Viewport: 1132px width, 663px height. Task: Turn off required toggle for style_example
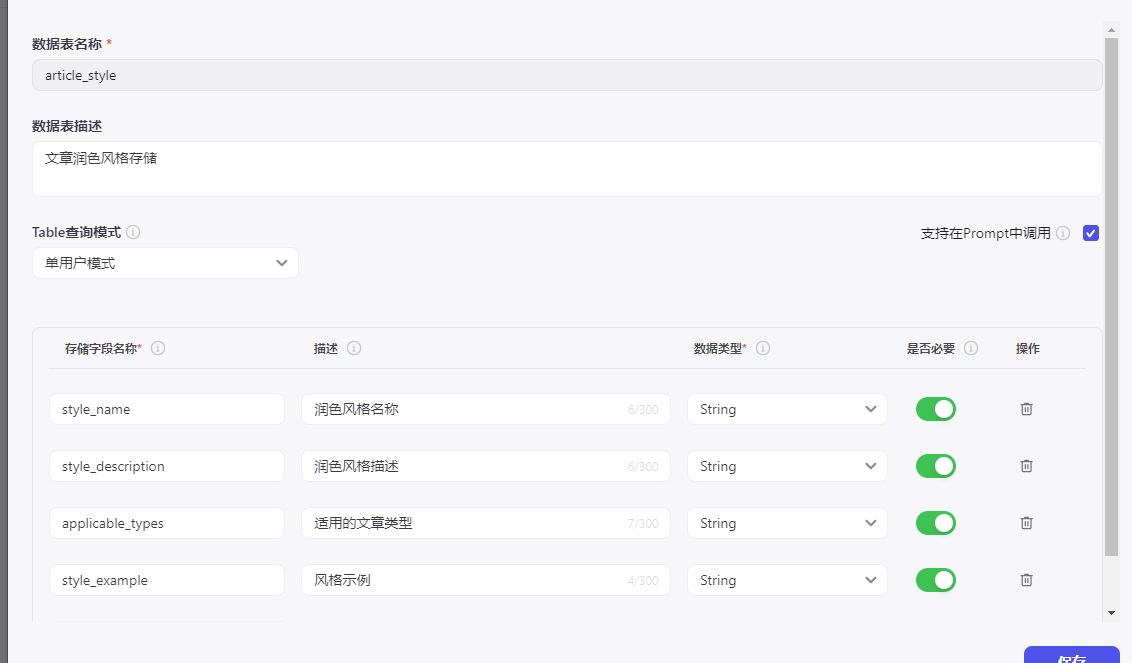pos(936,580)
